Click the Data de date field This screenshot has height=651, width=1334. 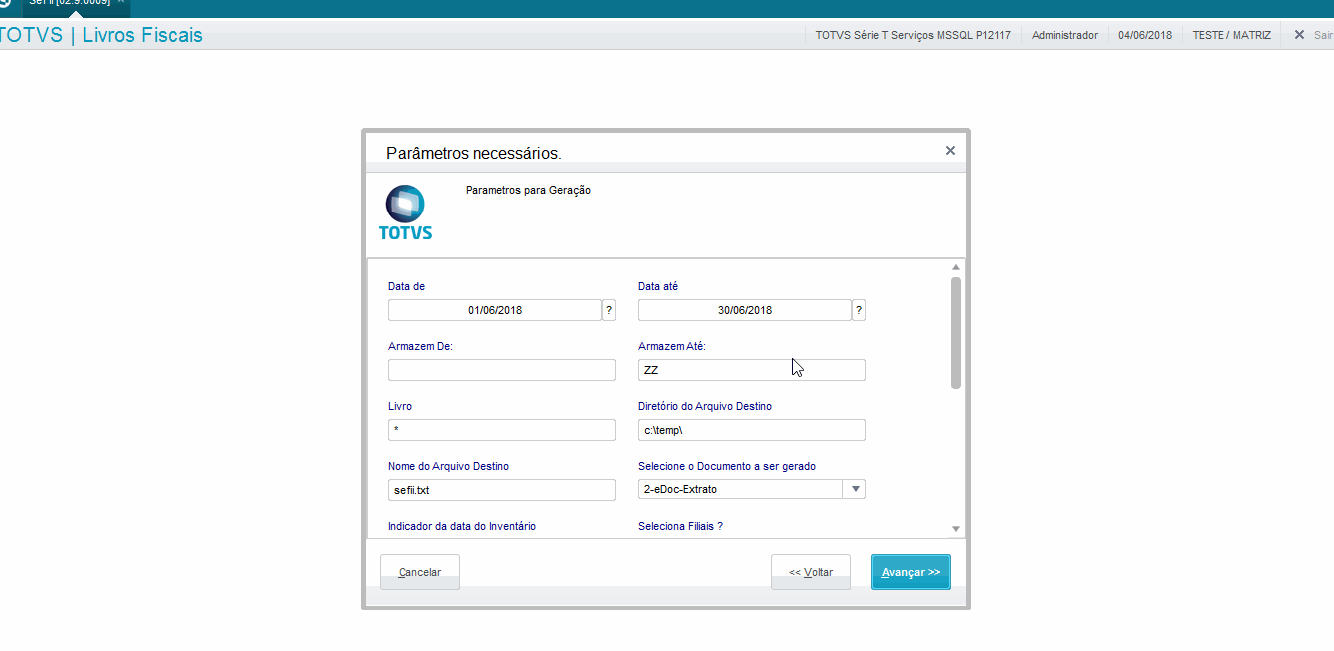coord(494,310)
